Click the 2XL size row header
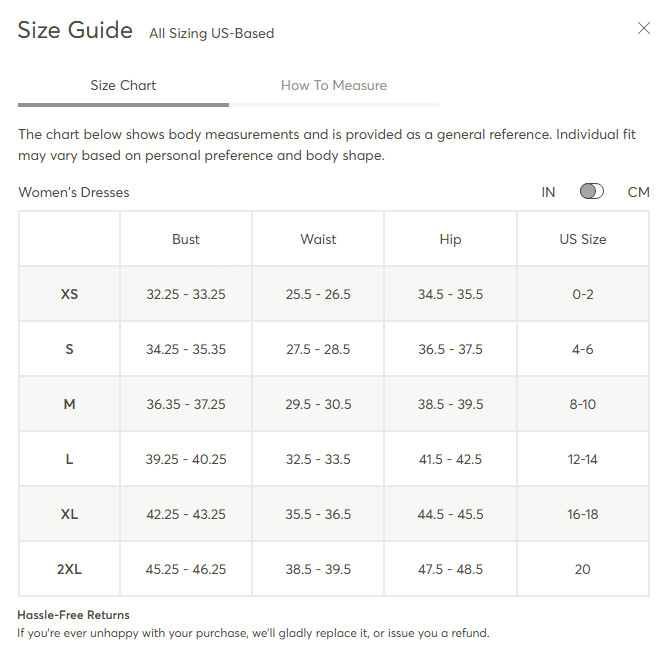 [69, 569]
